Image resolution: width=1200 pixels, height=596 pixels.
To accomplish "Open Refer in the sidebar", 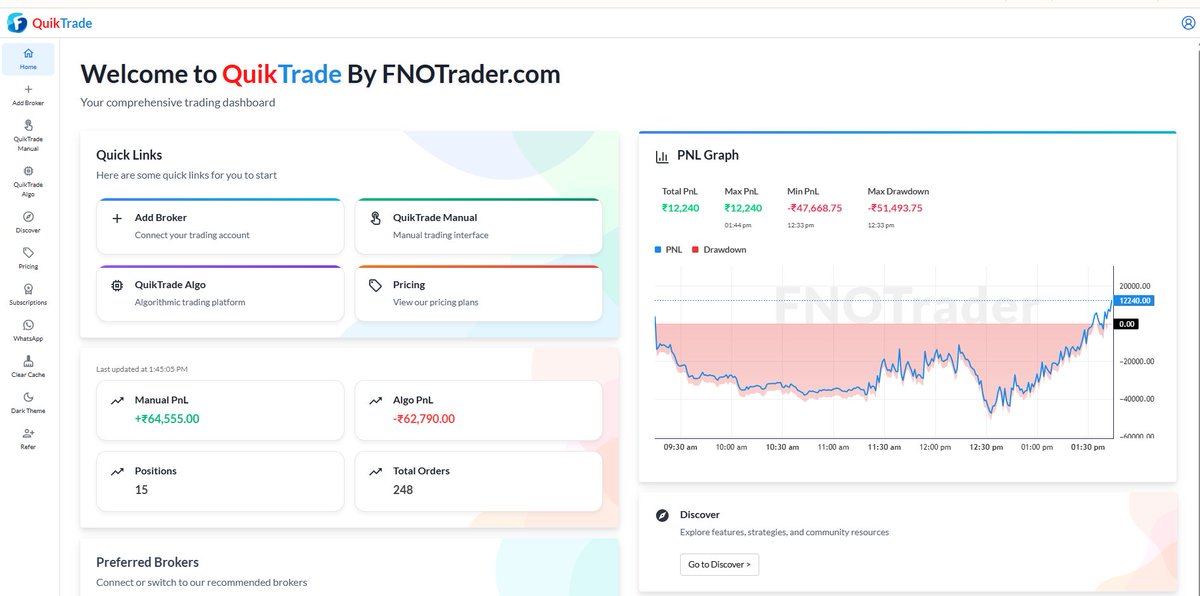I will coord(28,438).
